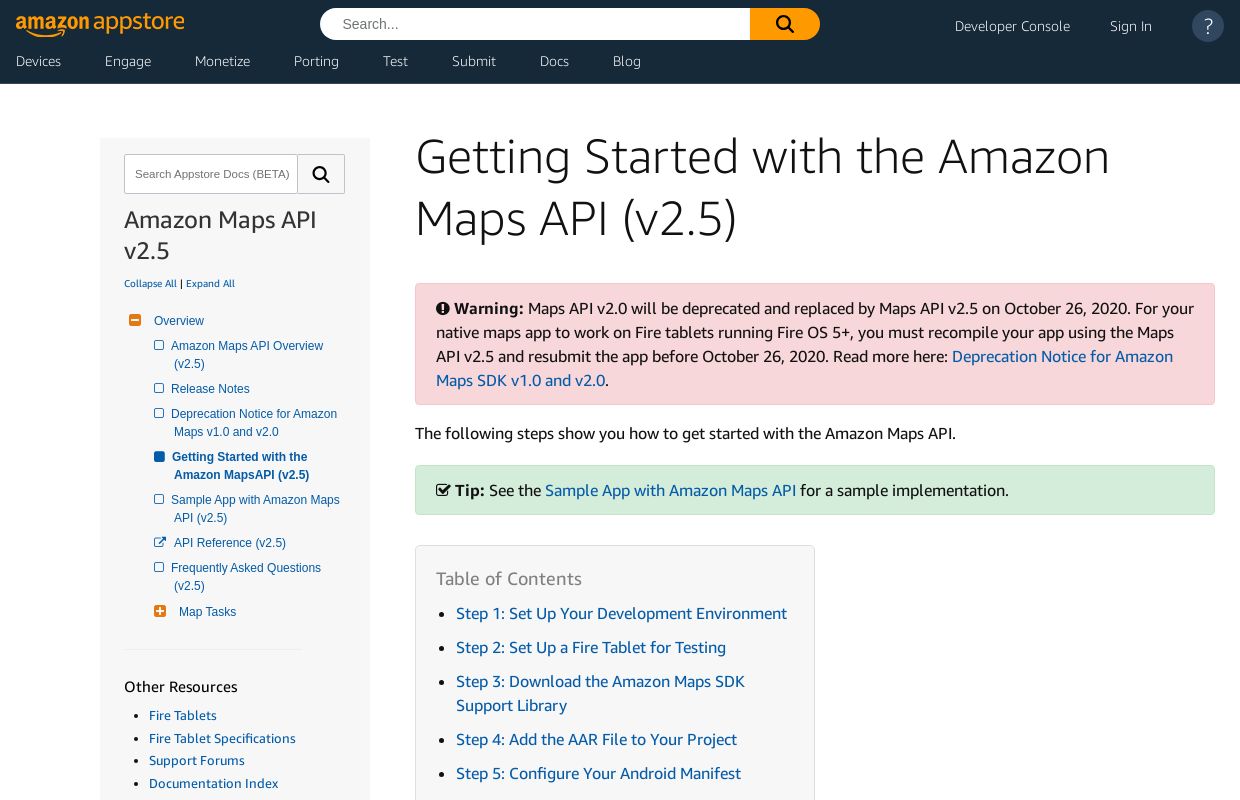Jump to Step 3: Download Amazon Maps SDK
The height and width of the screenshot is (800, 1240).
coord(600,693)
